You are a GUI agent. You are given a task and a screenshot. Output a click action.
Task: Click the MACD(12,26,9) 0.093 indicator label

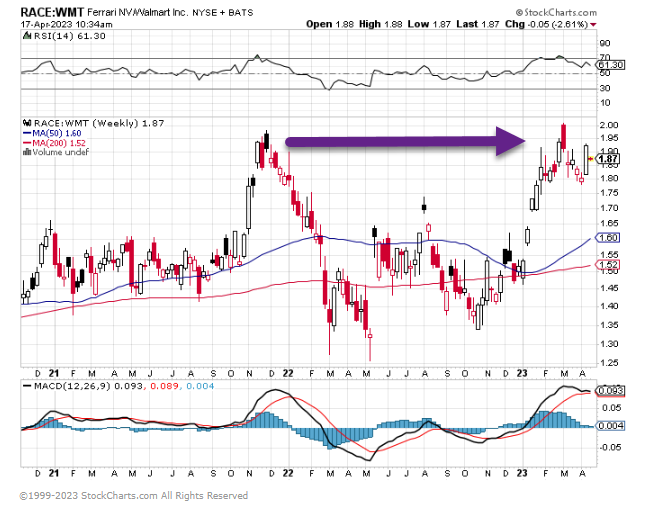pos(88,386)
